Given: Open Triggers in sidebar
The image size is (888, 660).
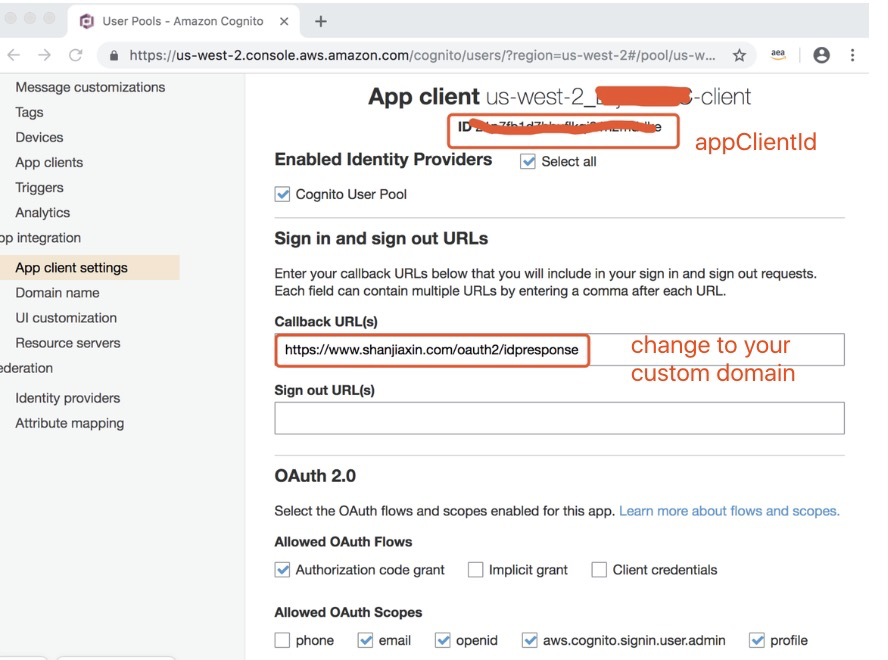Looking at the screenshot, I should (x=39, y=188).
